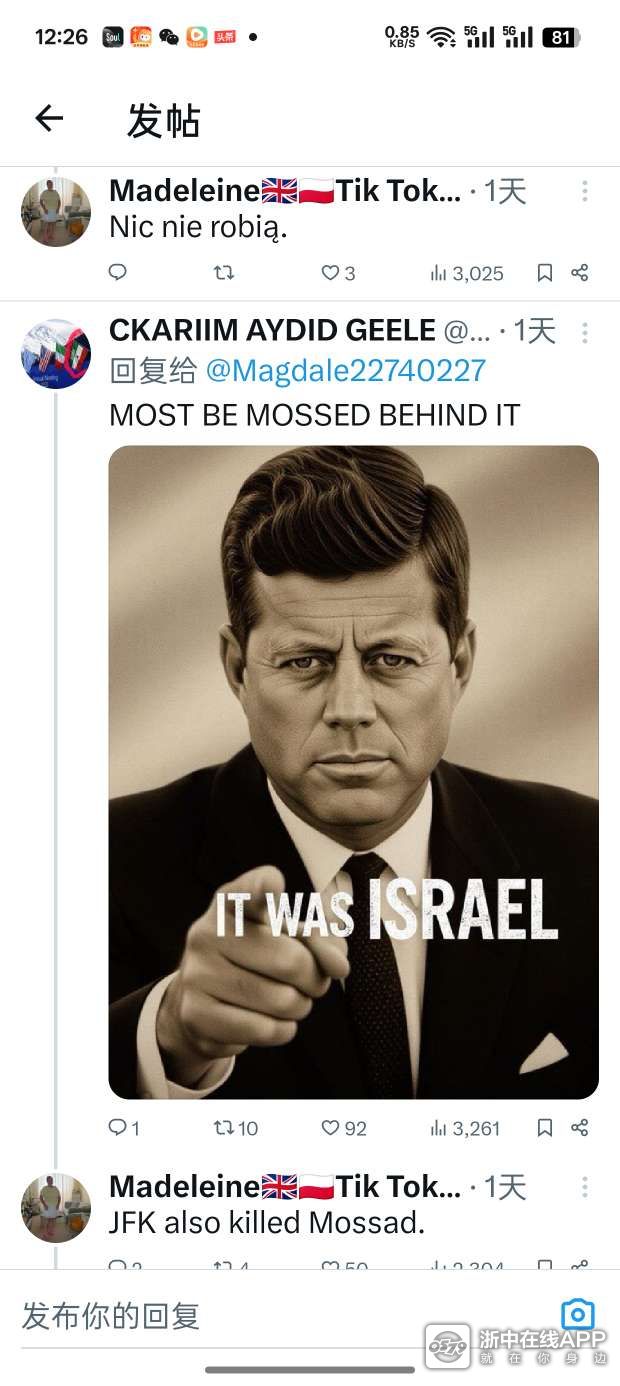The width and height of the screenshot is (620, 1386).
Task: Reply to the "MOST BE MOSSED" post
Action: click(118, 1127)
